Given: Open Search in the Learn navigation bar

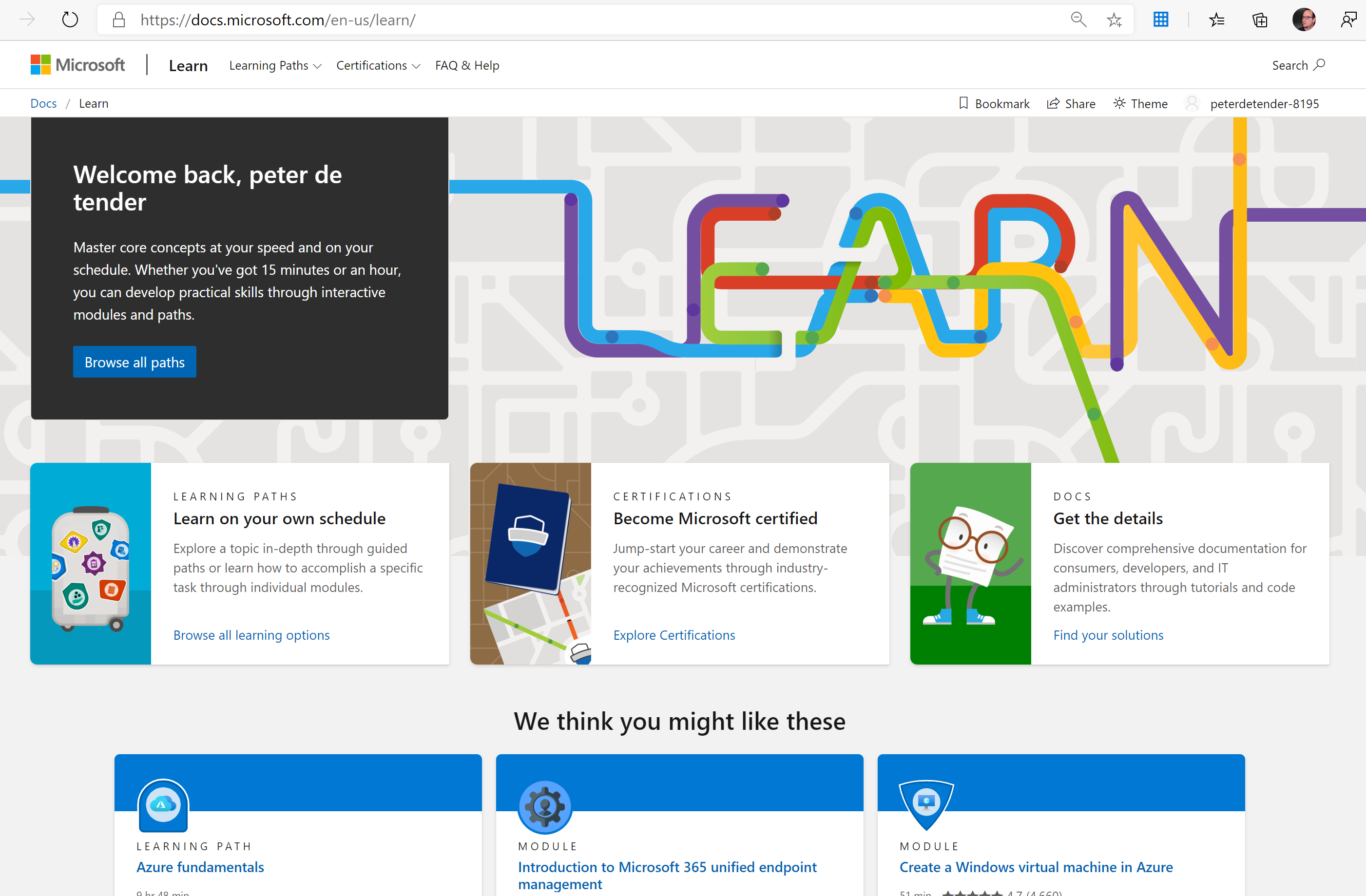Looking at the screenshot, I should point(1298,65).
